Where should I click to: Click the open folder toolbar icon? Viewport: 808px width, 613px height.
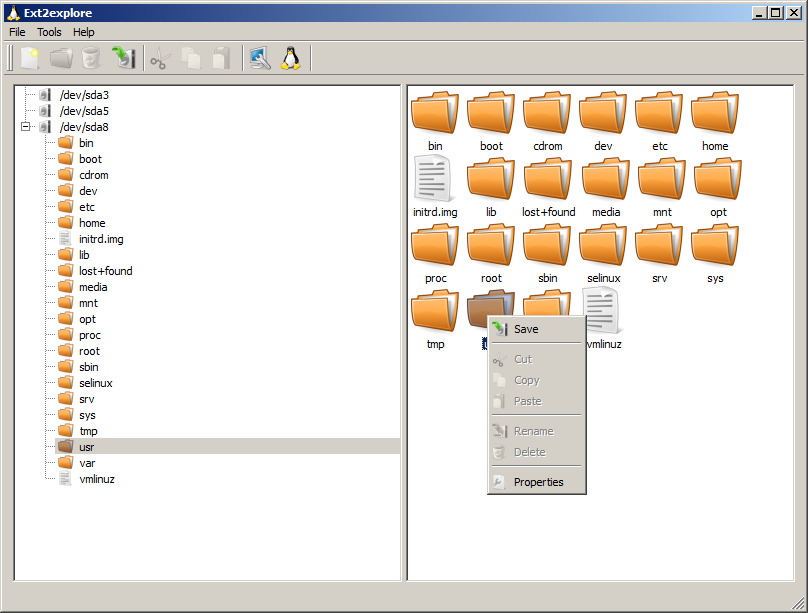61,58
